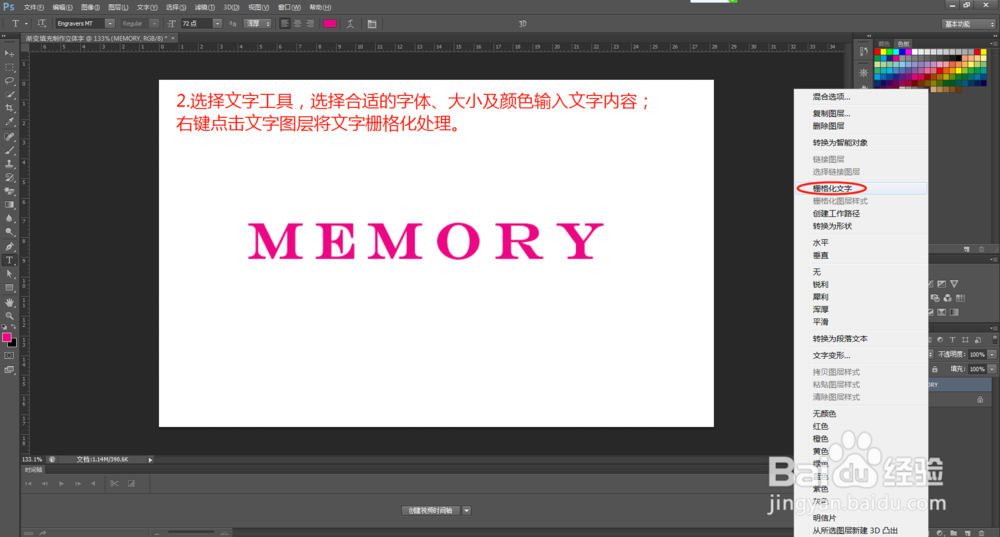The height and width of the screenshot is (537, 1000).
Task: Left align text
Action: tap(284, 24)
